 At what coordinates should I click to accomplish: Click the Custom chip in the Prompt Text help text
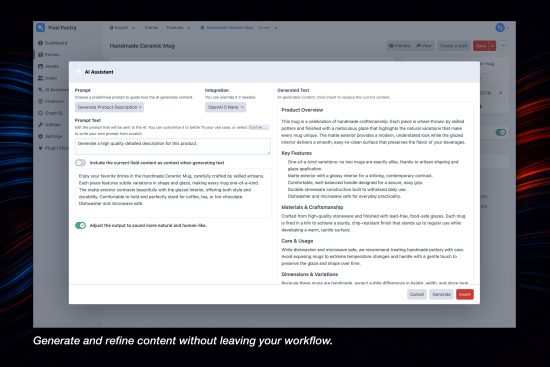(x=259, y=127)
